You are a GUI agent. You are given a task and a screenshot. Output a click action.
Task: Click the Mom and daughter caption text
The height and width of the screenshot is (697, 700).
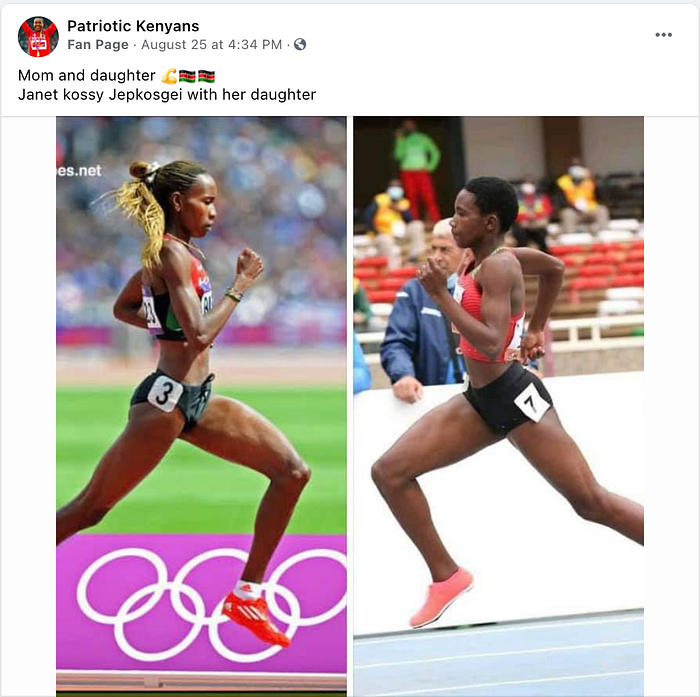coord(87,75)
